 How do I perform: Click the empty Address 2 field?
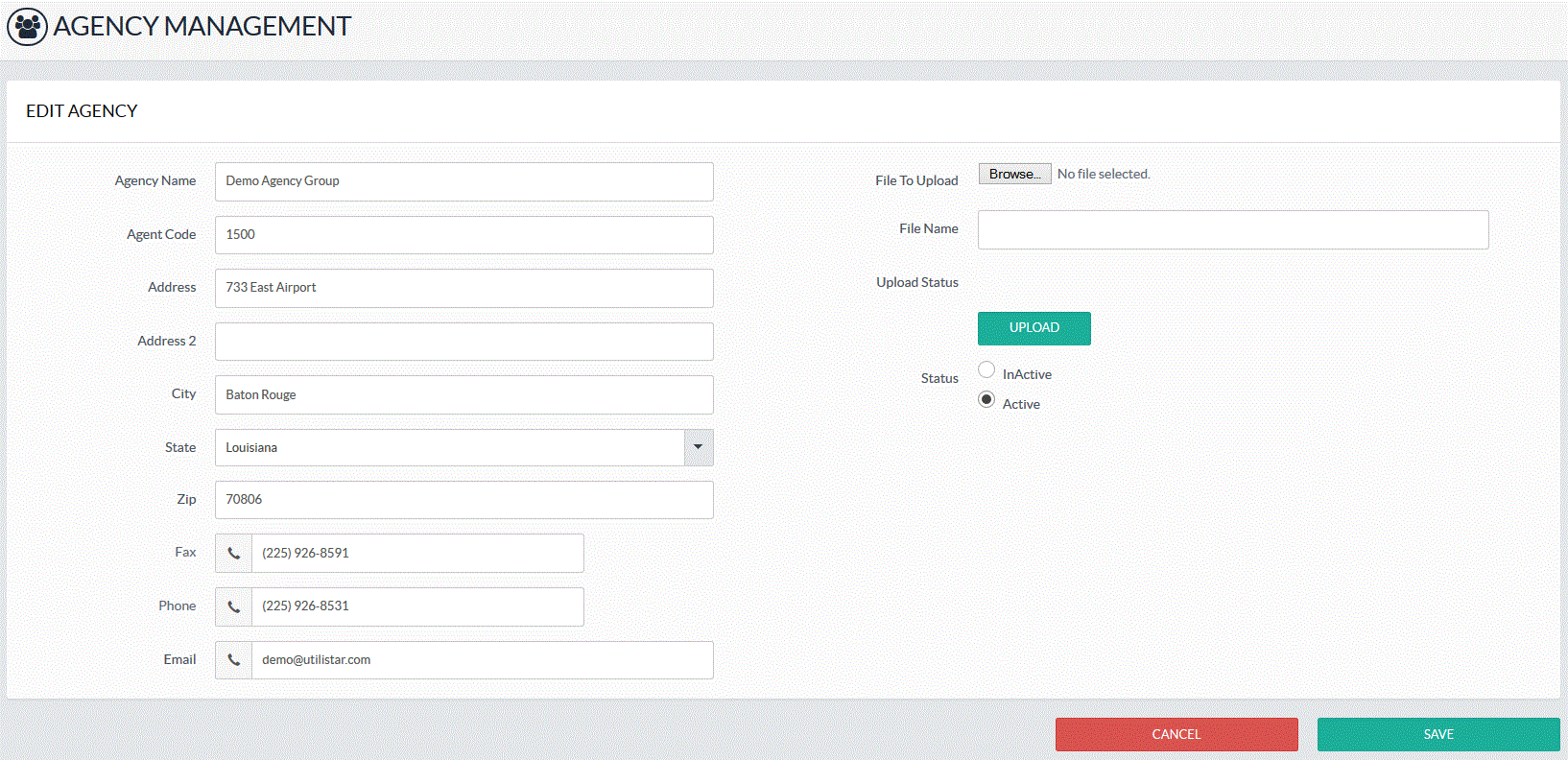tap(464, 342)
